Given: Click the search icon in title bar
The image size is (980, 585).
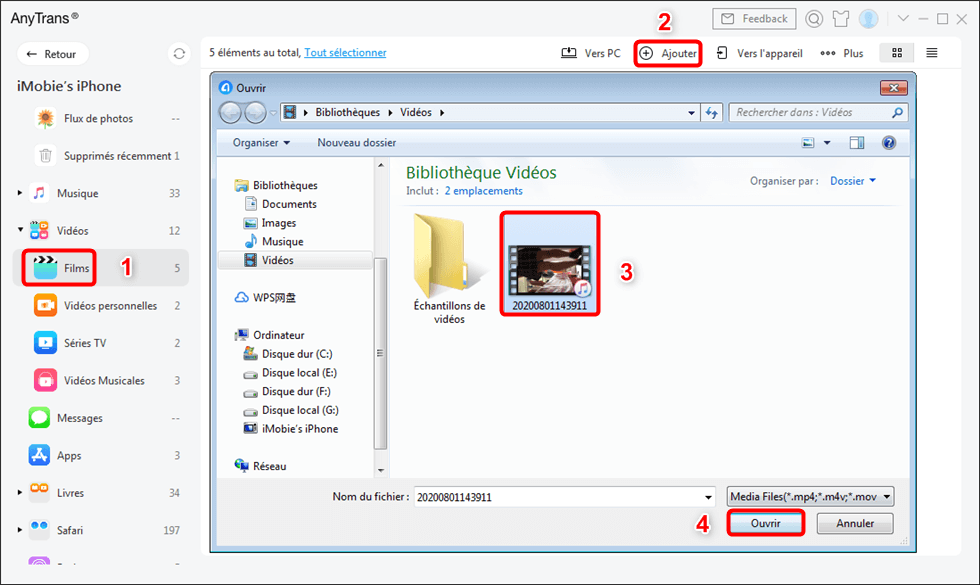Looking at the screenshot, I should [x=814, y=19].
